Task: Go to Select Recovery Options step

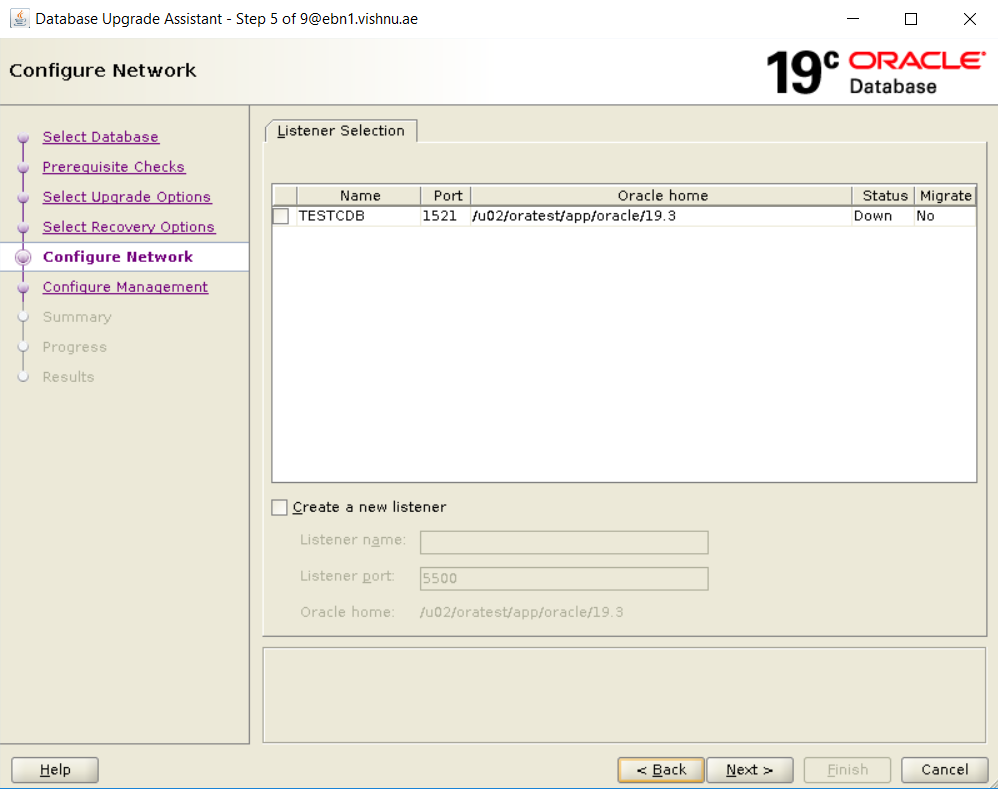Action: [x=129, y=227]
